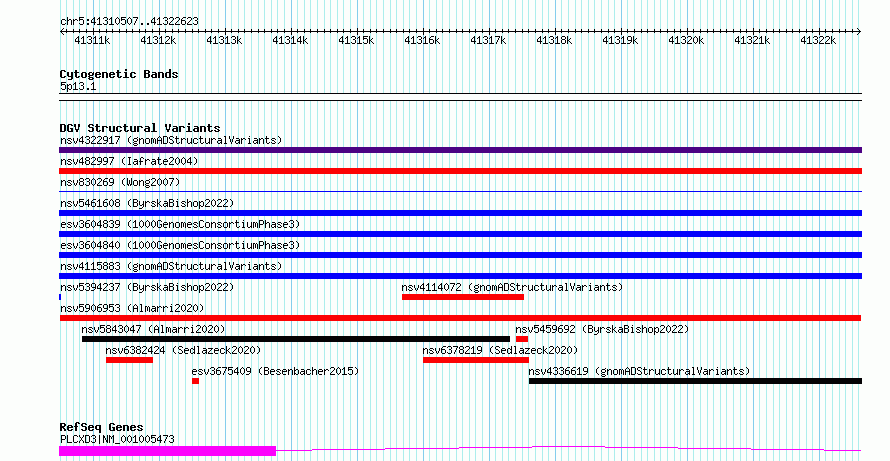Click the 41317k ruler tick label
The width and height of the screenshot is (890, 461).
coord(488,41)
